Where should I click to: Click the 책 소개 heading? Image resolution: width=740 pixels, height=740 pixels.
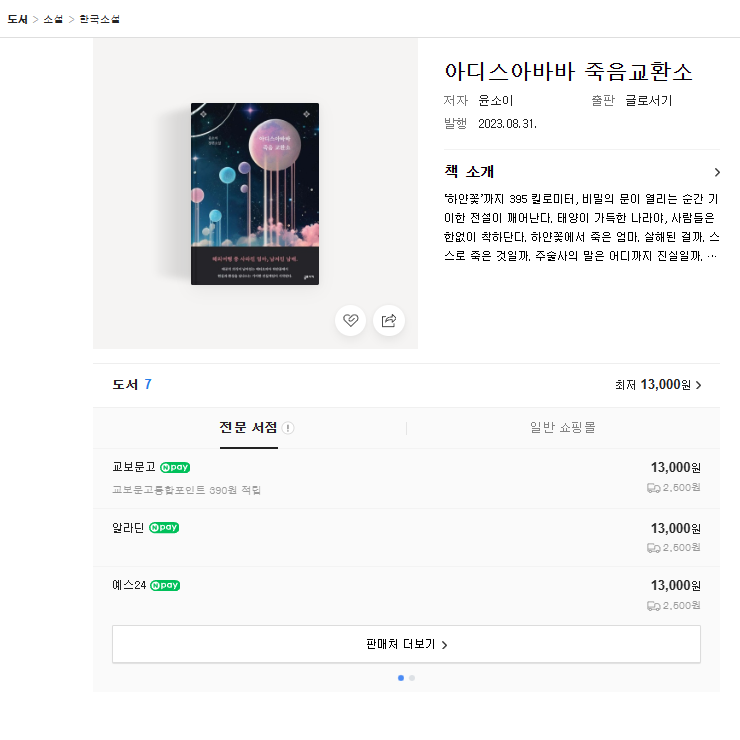tap(469, 171)
